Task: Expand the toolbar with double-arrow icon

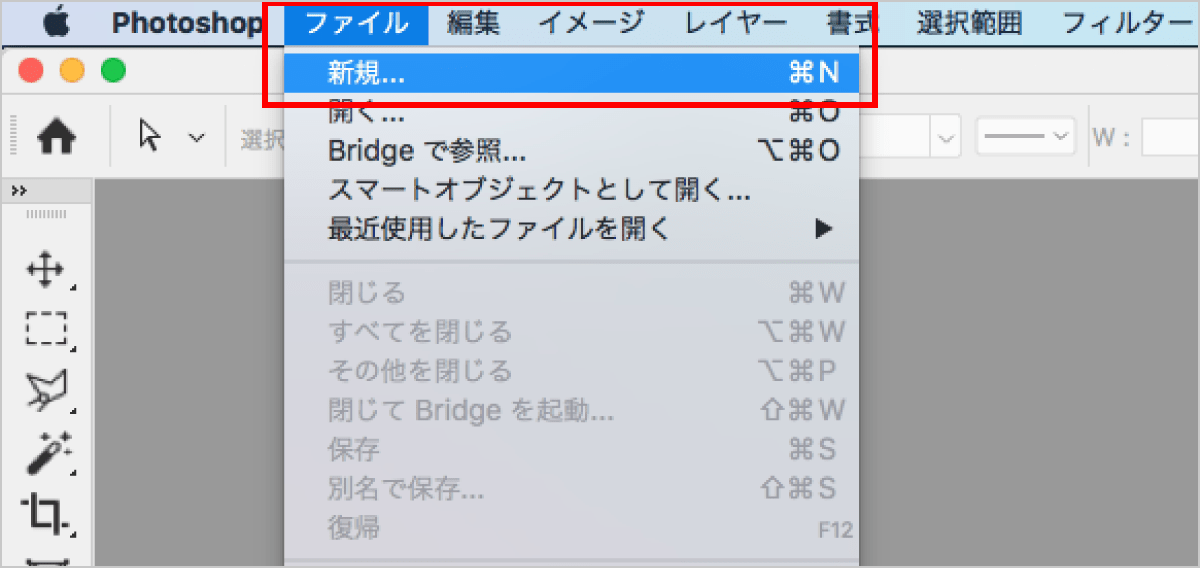Action: [19, 191]
